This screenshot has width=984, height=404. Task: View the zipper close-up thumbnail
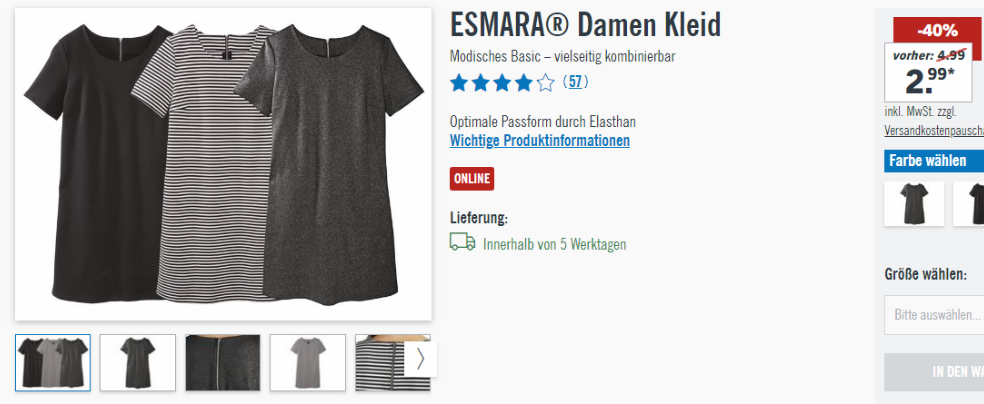coord(223,363)
